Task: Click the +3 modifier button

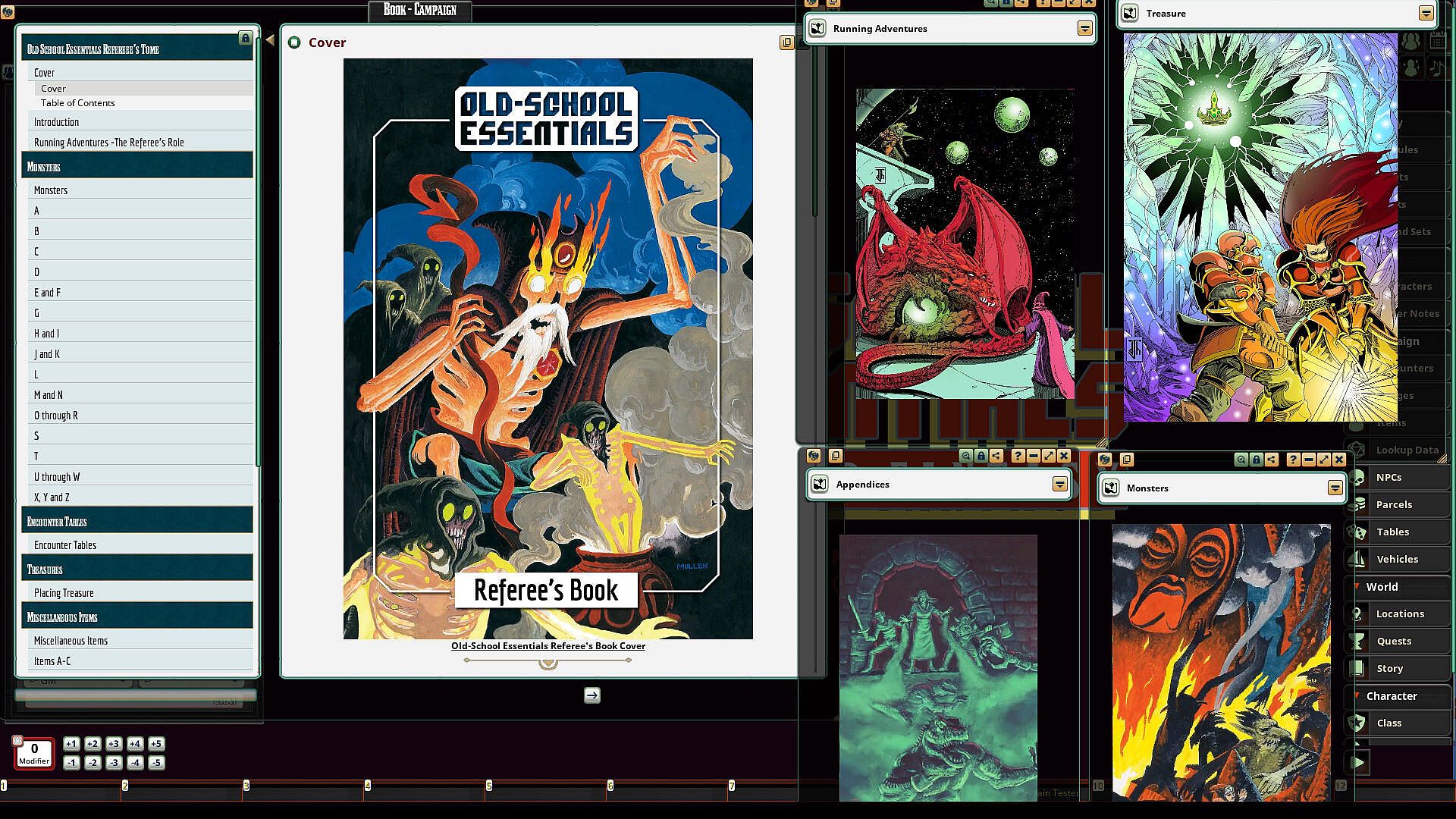Action: coord(114,744)
